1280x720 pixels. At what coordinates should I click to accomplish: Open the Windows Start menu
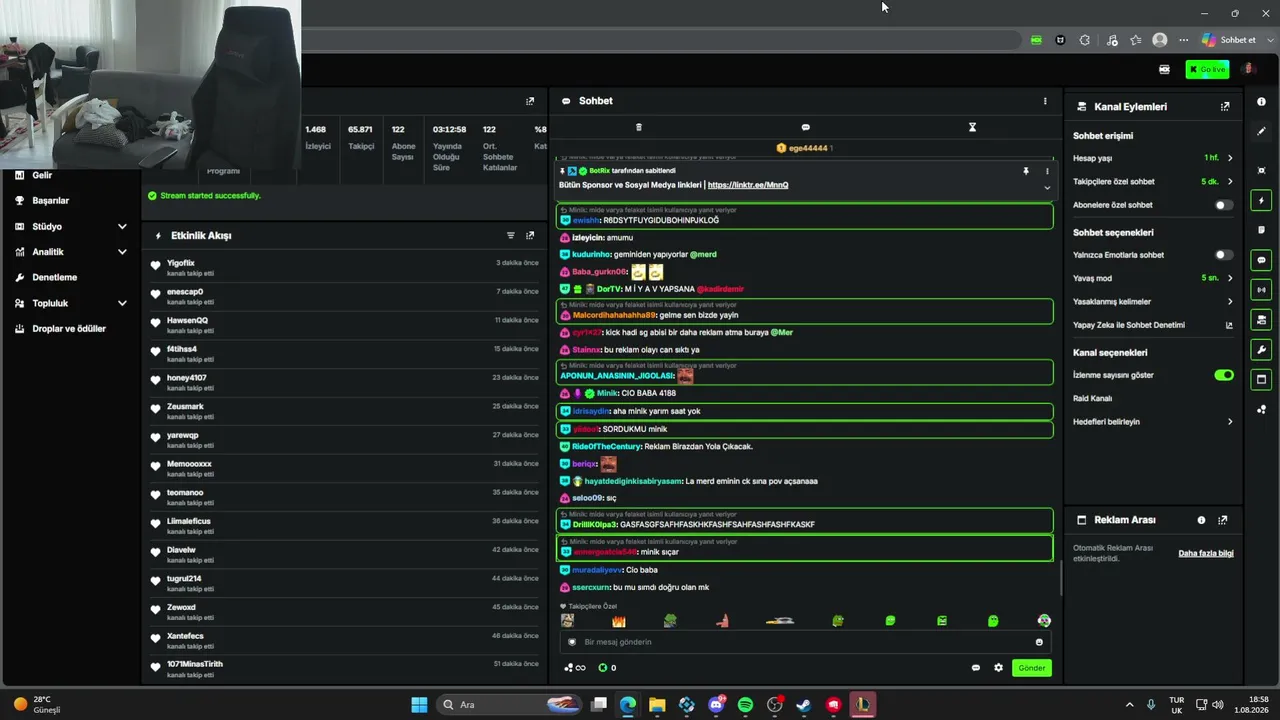pyautogui.click(x=419, y=705)
